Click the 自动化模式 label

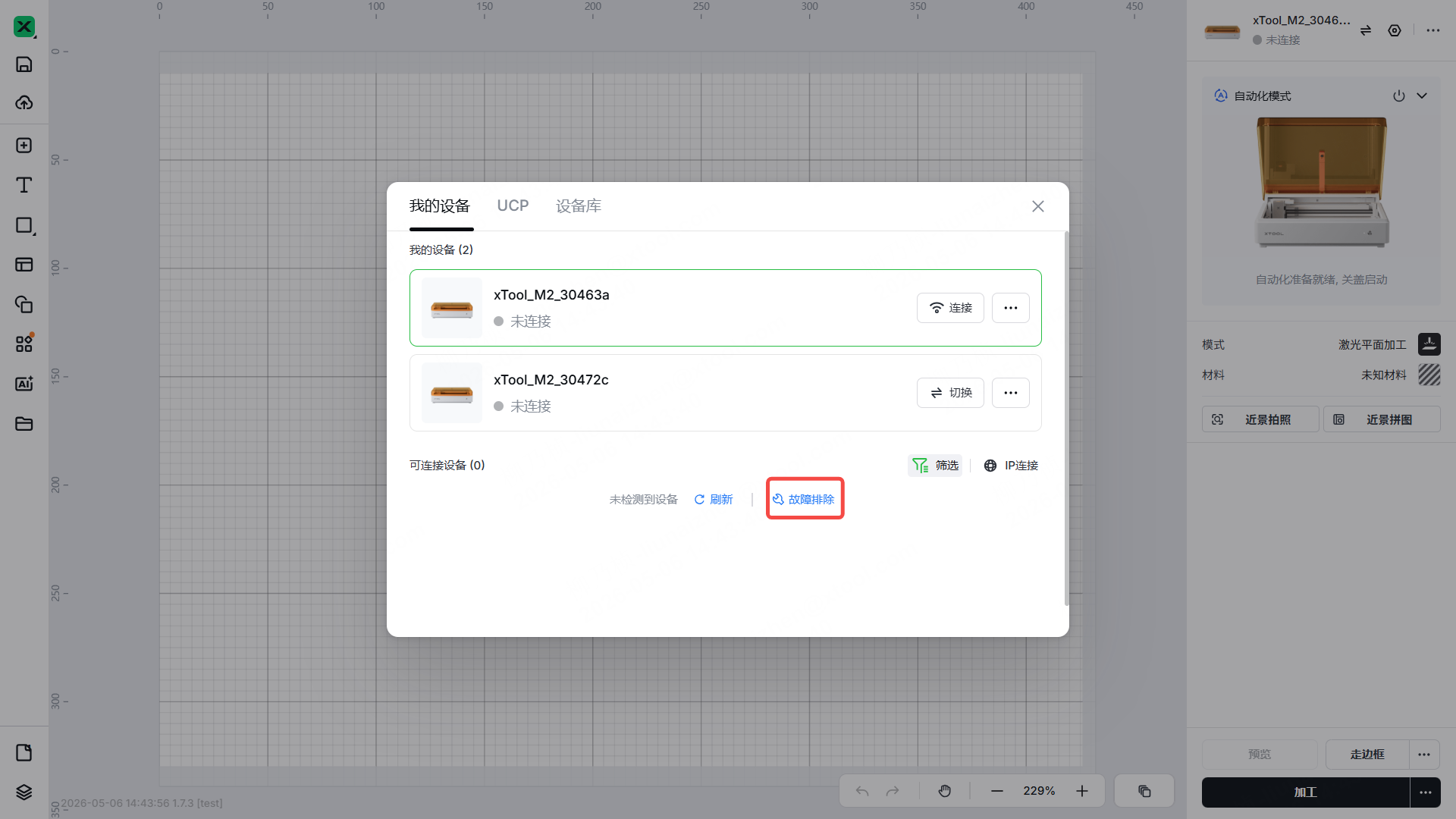(x=1263, y=96)
